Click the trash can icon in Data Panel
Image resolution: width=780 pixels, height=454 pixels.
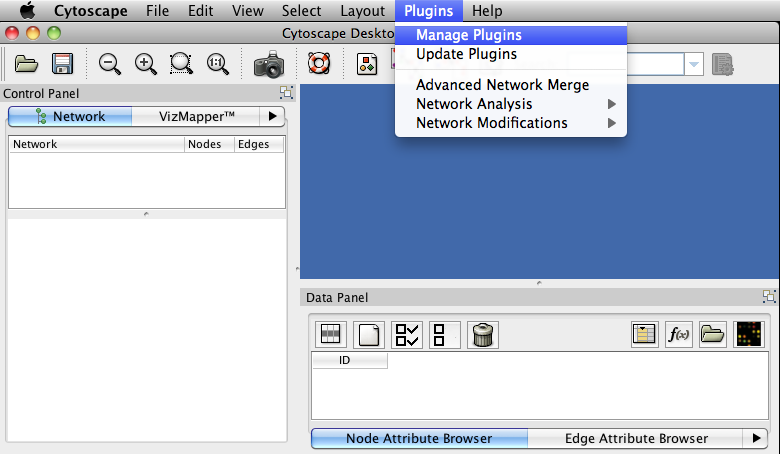pyautogui.click(x=483, y=335)
